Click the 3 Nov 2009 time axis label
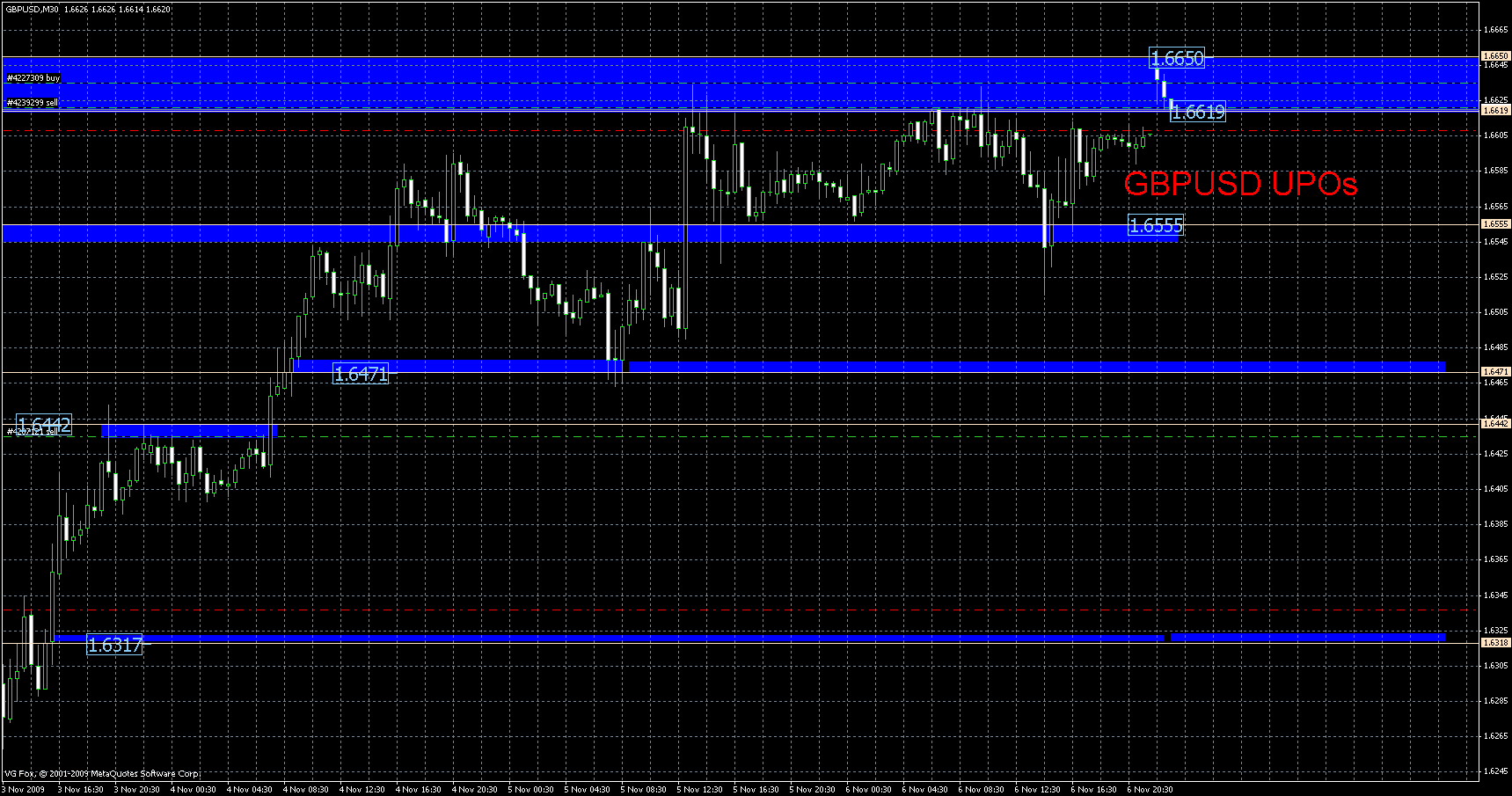1512x796 pixels. [x=25, y=789]
